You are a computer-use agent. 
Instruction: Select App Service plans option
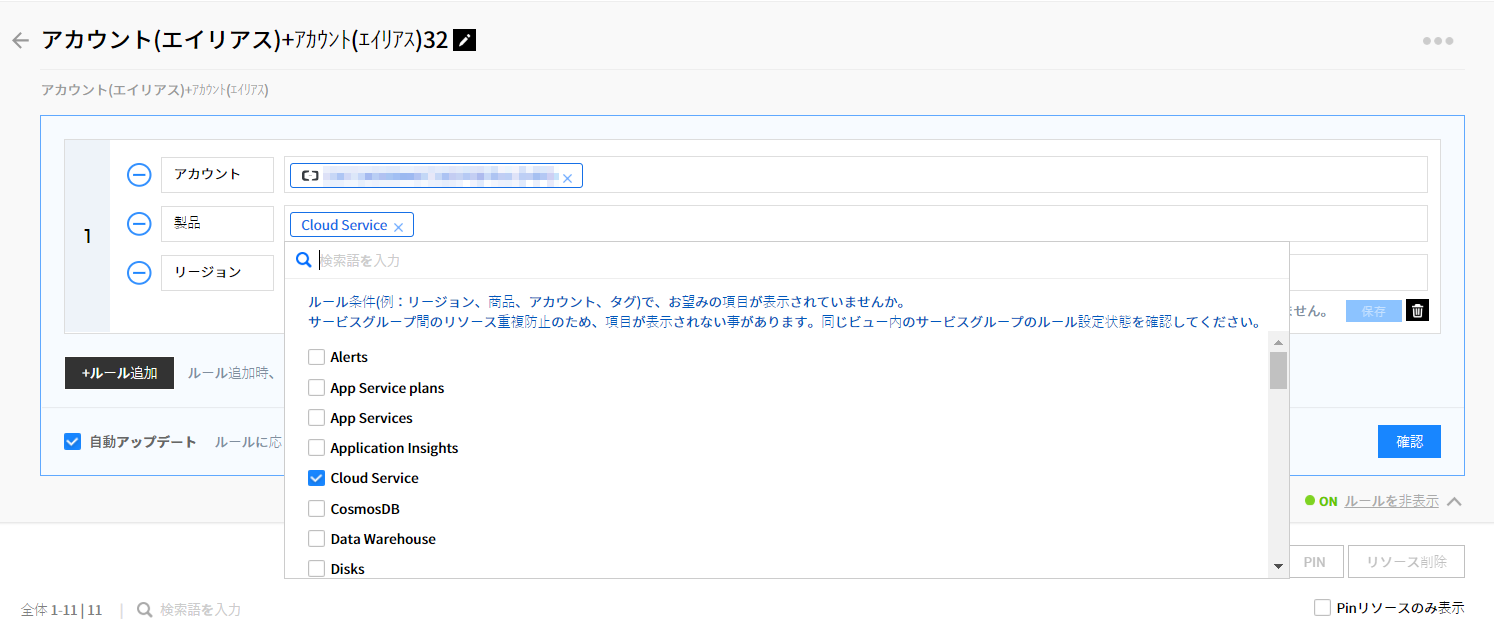pos(316,388)
